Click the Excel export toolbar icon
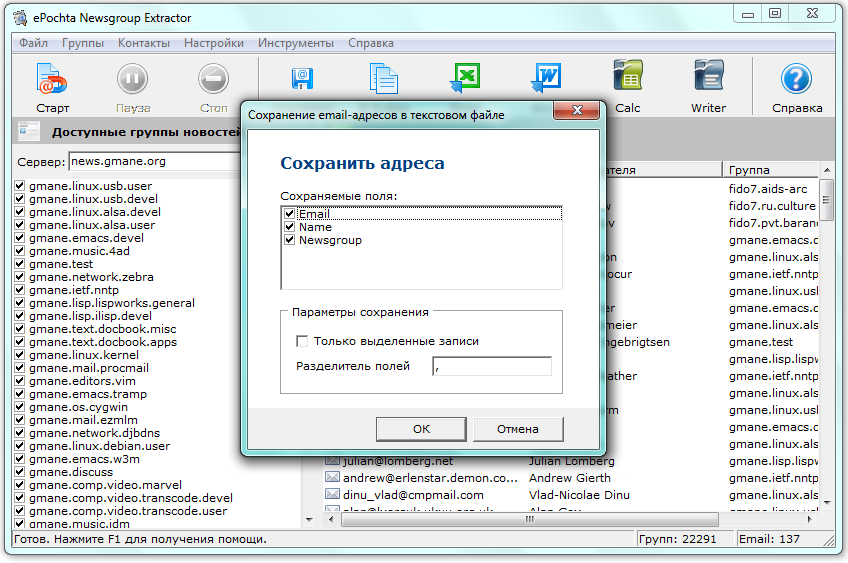The image size is (848, 563). [x=465, y=78]
